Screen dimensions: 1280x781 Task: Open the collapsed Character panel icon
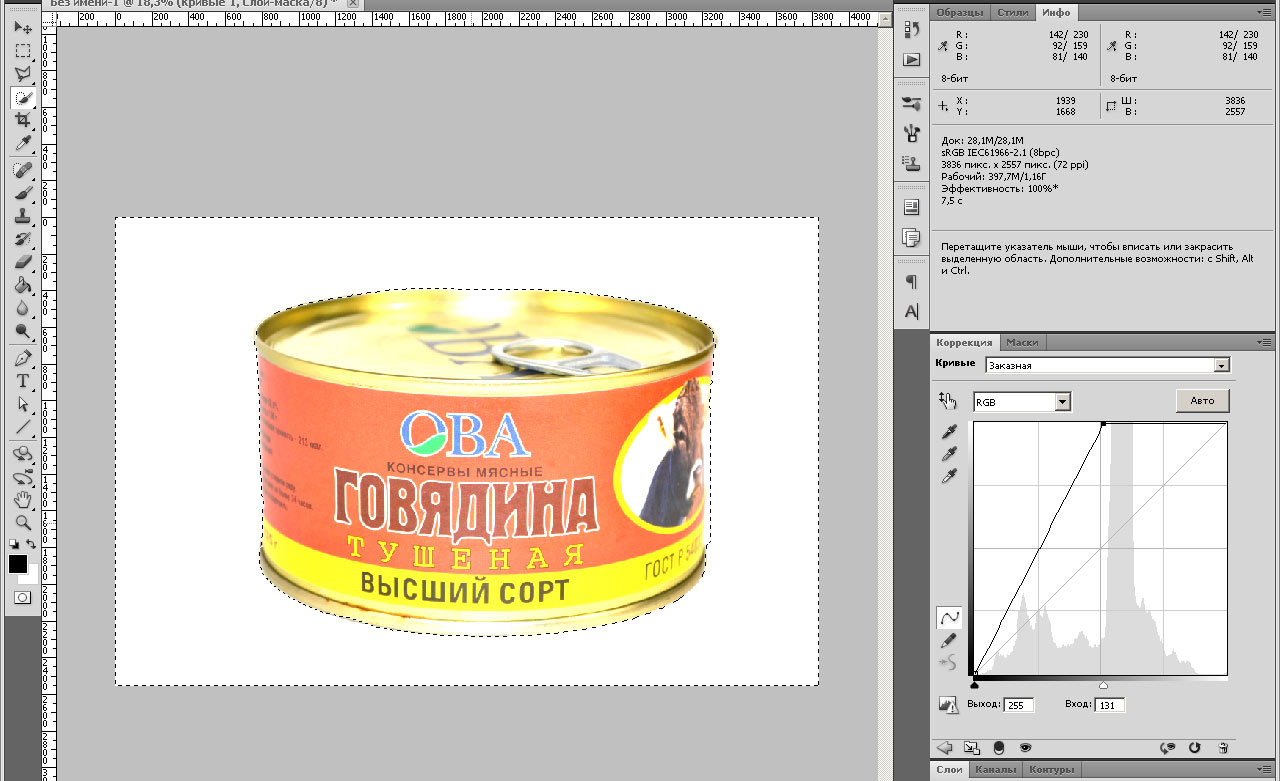[x=911, y=311]
